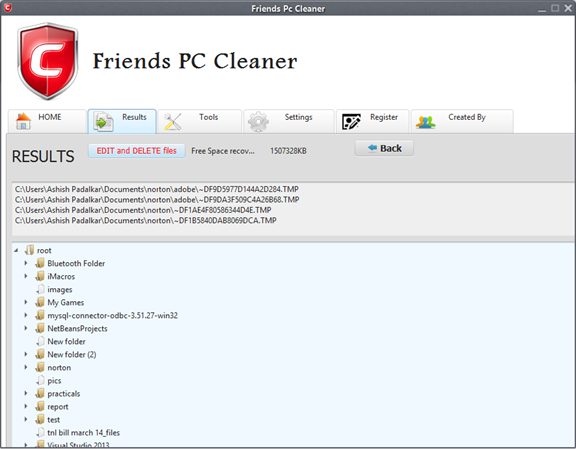Expand the Bluetooth Folder node
Image resolution: width=576 pixels, height=449 pixels.
click(26, 263)
